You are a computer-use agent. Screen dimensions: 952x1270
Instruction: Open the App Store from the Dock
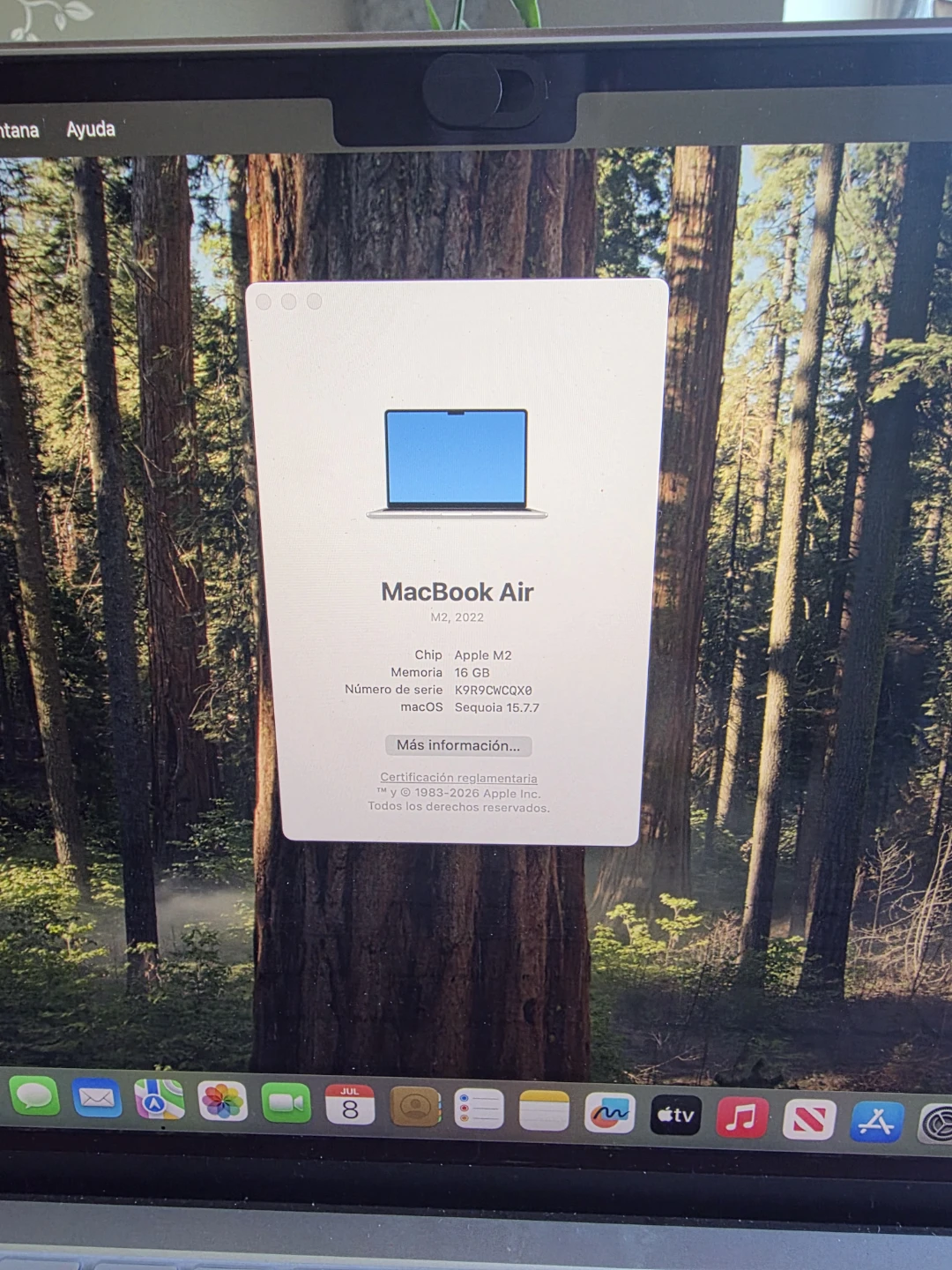(x=876, y=1123)
